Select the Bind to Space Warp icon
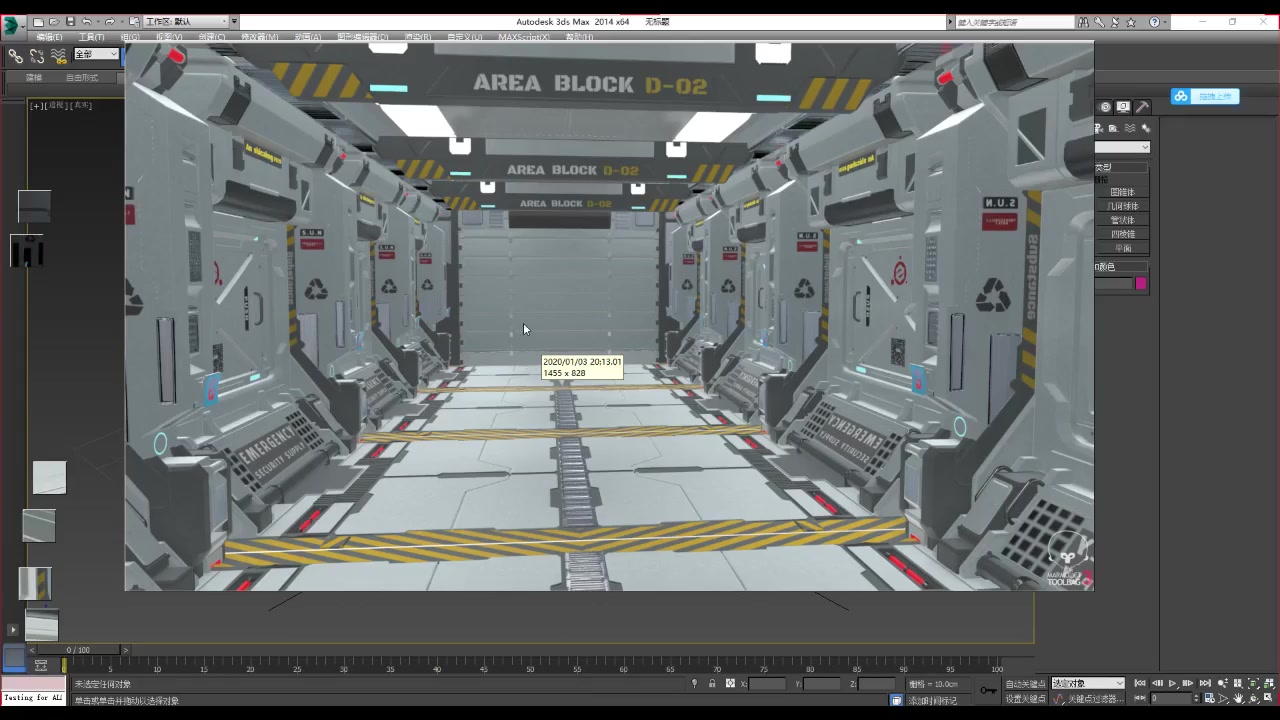1280x720 pixels. click(x=59, y=56)
